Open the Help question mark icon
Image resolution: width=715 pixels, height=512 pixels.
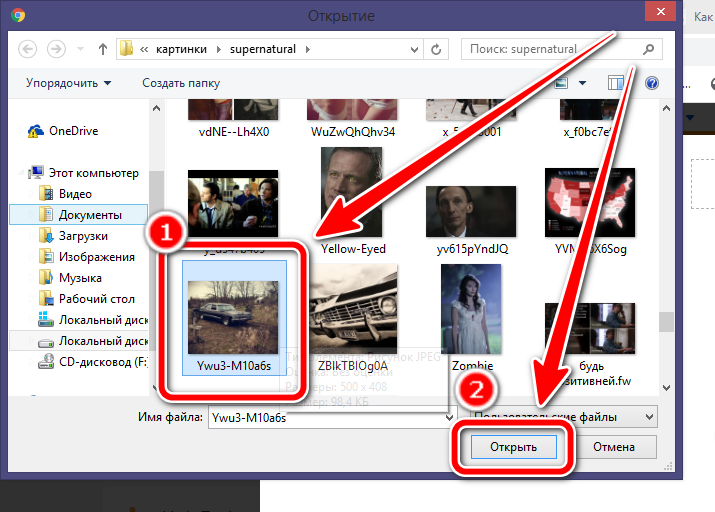[652, 83]
